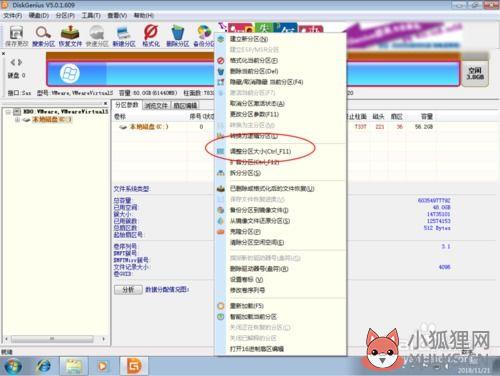Click the Save Changes (保存更改) toolbar icon
Screen dimensions: 500x376
point(17,36)
